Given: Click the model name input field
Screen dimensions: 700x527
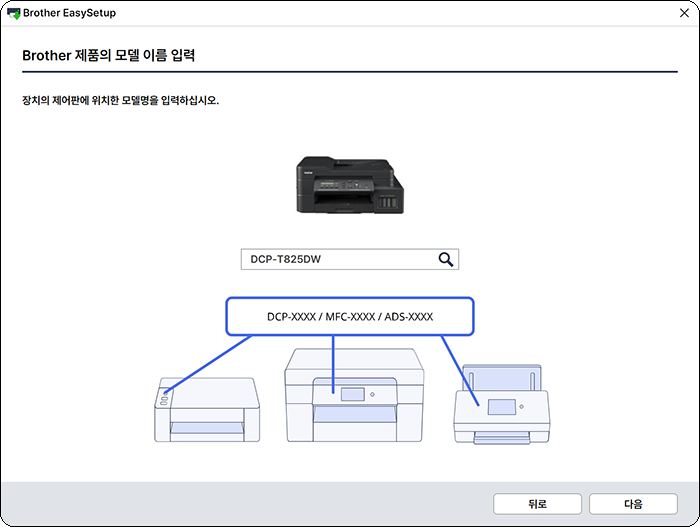Looking at the screenshot, I should (x=350, y=259).
